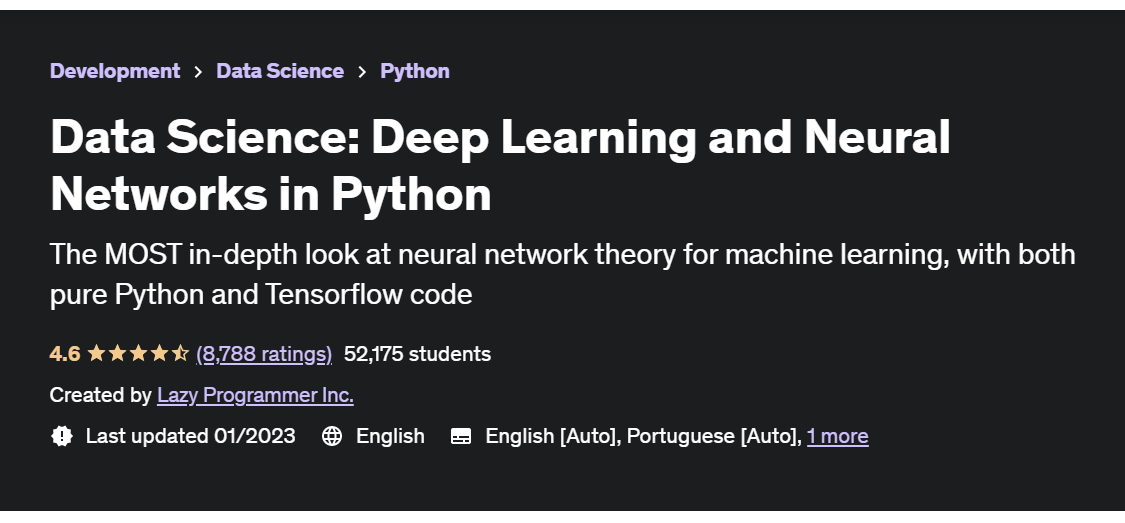This screenshot has height=523, width=1125.
Task: Open the Python breadcrumb link
Action: [x=415, y=71]
